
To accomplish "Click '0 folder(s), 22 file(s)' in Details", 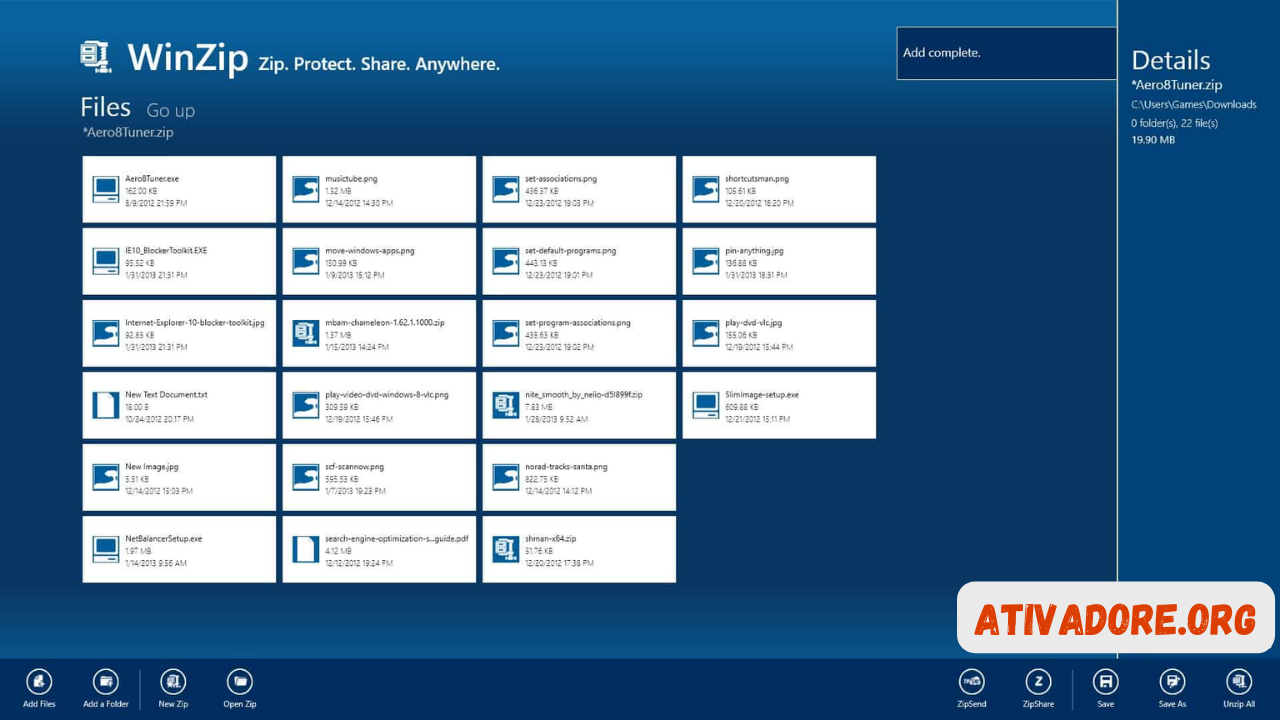I will (1175, 123).
